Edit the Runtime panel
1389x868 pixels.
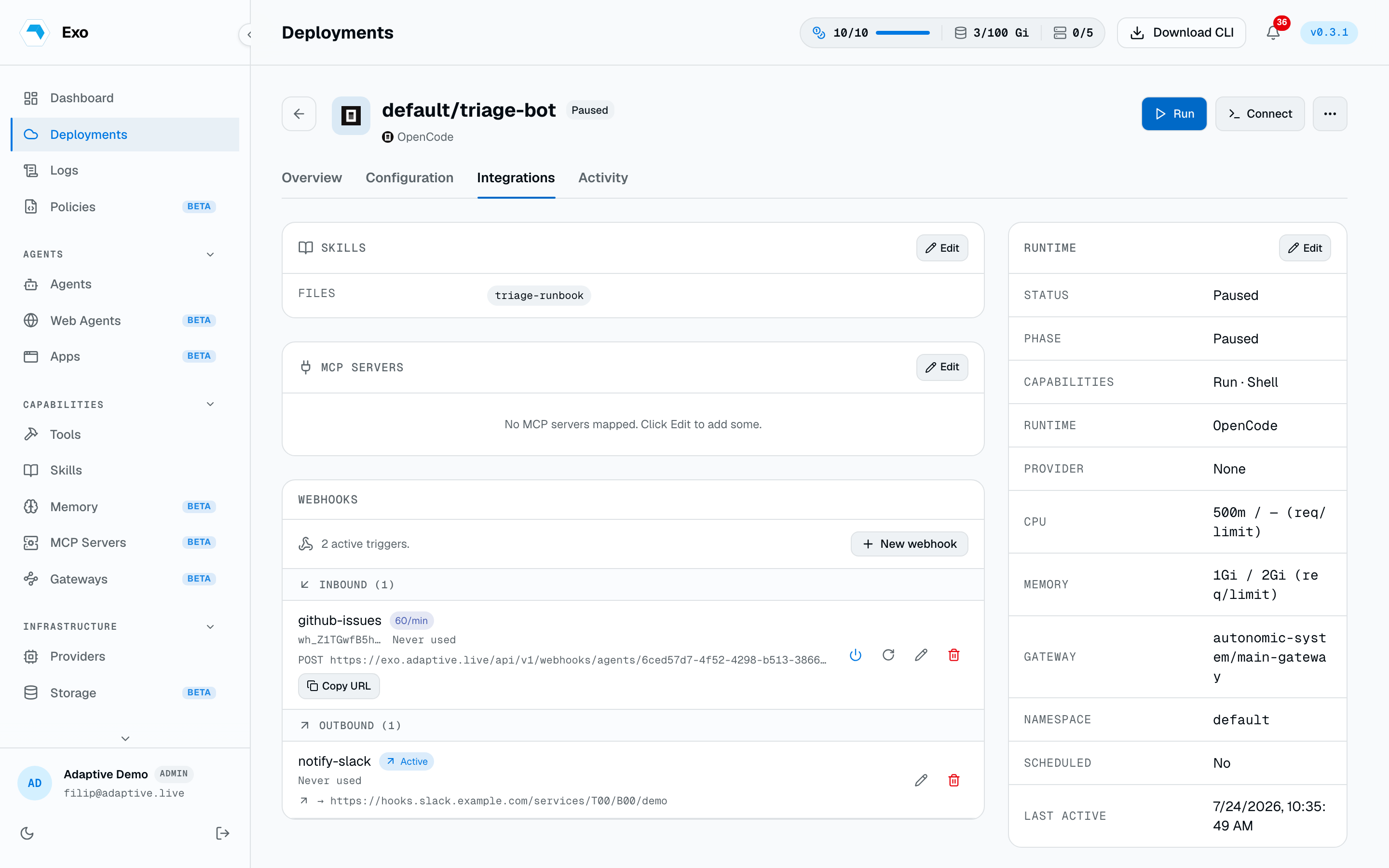[1305, 248]
